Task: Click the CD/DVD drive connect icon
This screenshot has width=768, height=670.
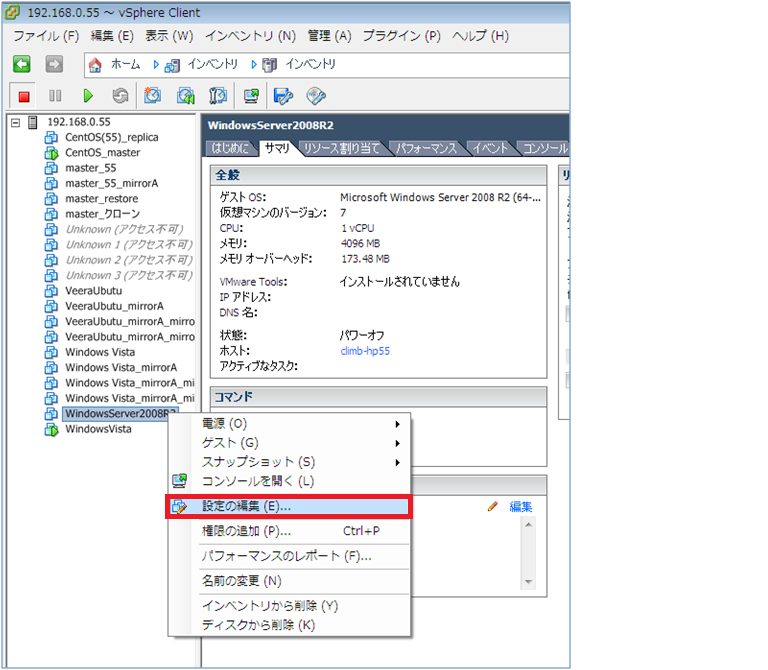Action: point(316,96)
